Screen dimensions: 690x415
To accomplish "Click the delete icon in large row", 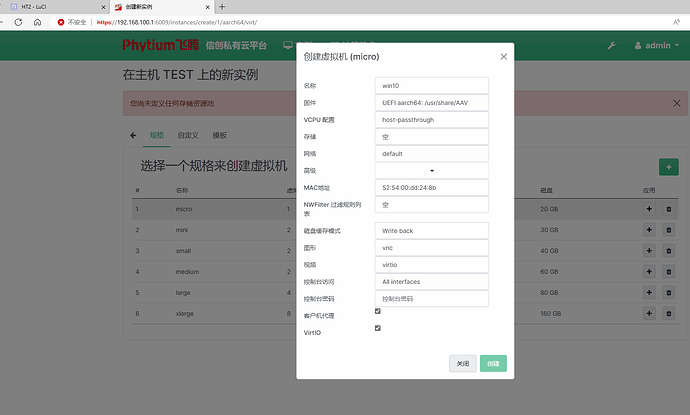I will (x=669, y=293).
